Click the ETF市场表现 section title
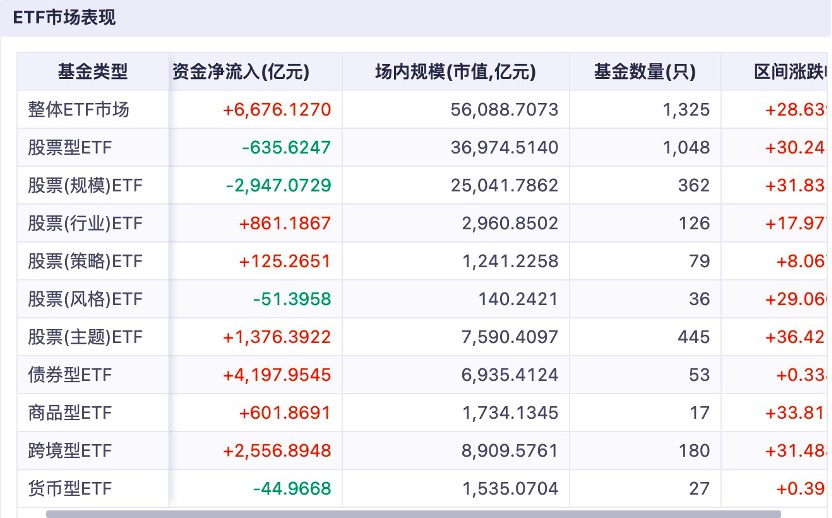The height and width of the screenshot is (518, 832). (64, 17)
